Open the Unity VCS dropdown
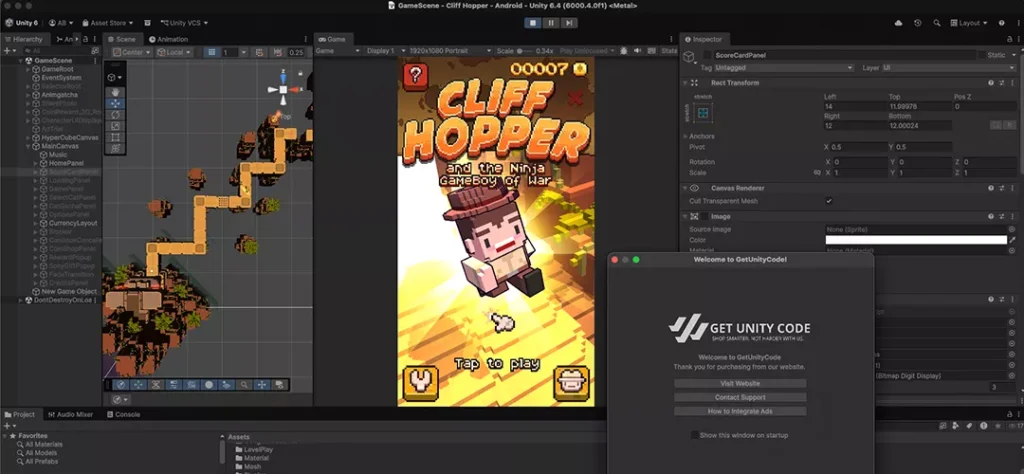 click(x=184, y=23)
